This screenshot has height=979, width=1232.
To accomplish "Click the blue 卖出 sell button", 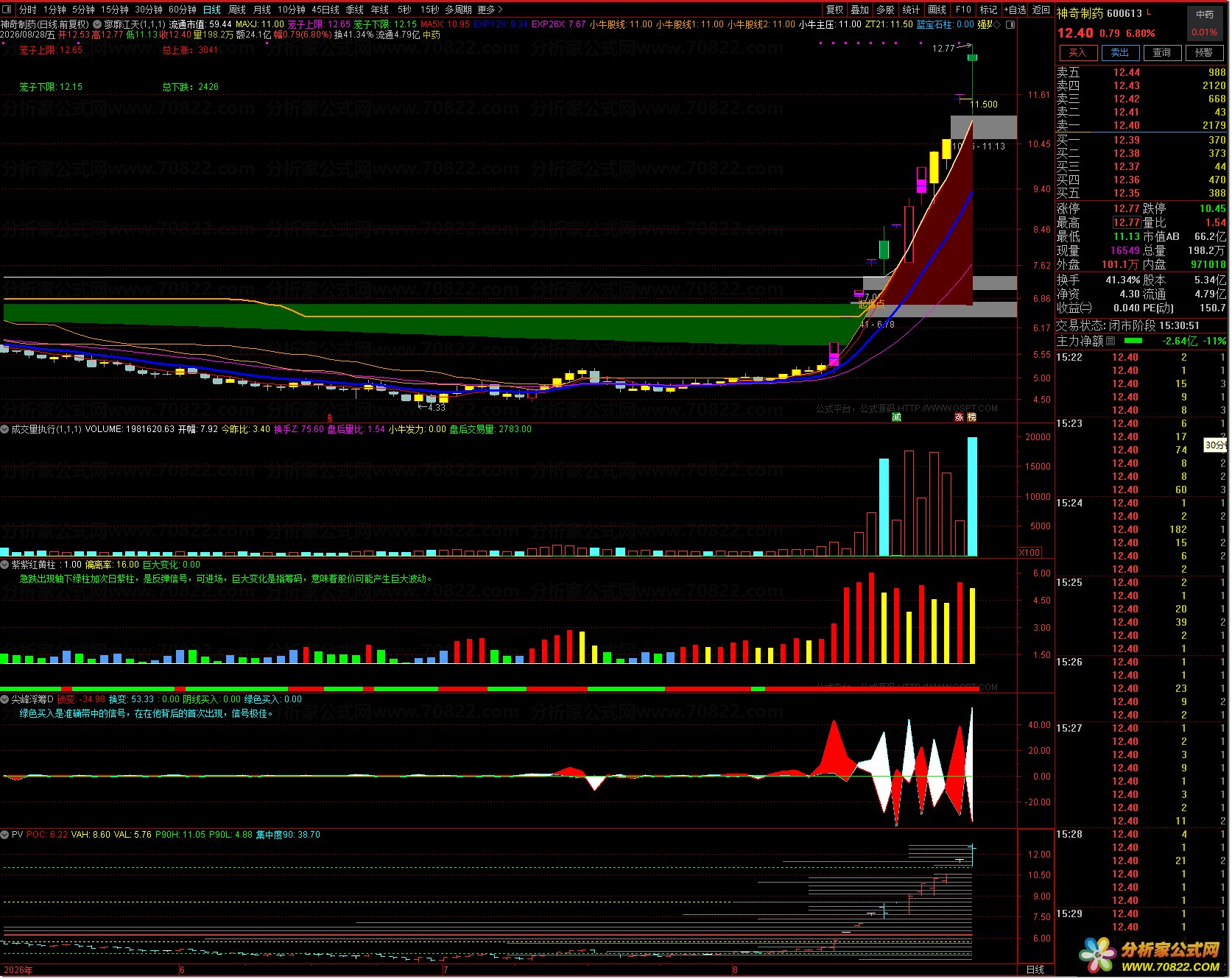I will pyautogui.click(x=1120, y=53).
